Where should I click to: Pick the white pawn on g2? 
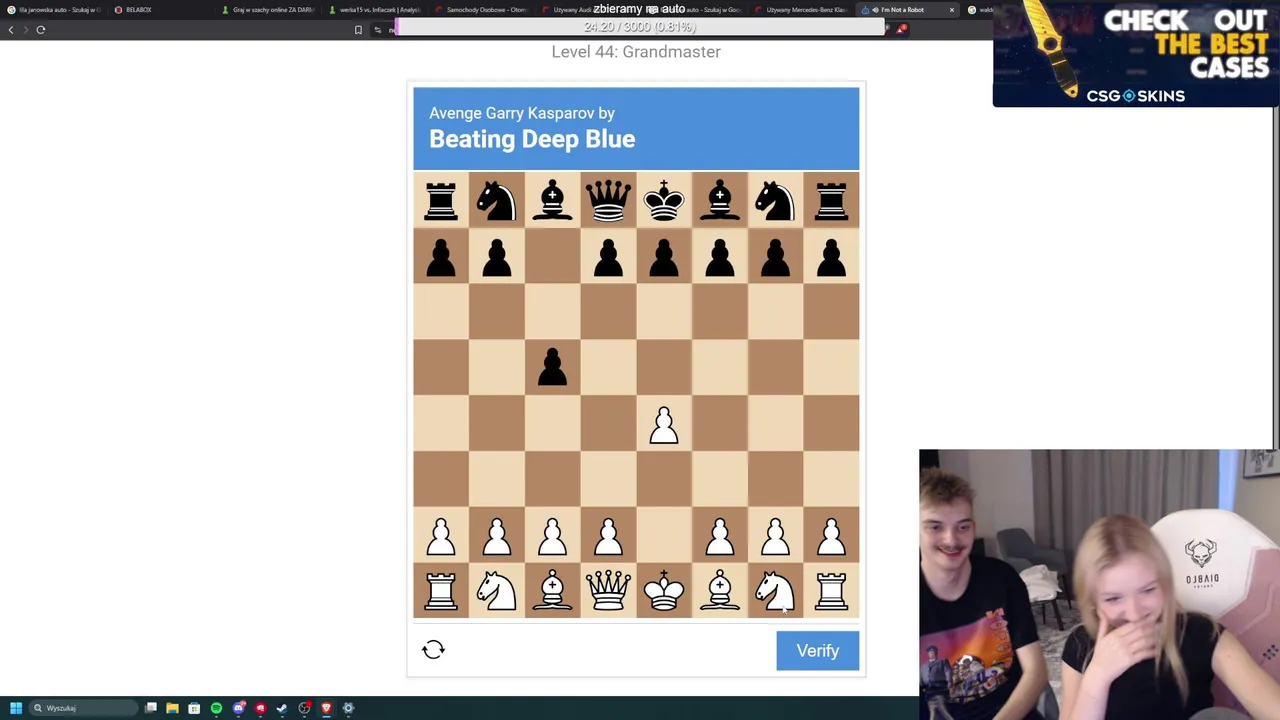tap(775, 535)
